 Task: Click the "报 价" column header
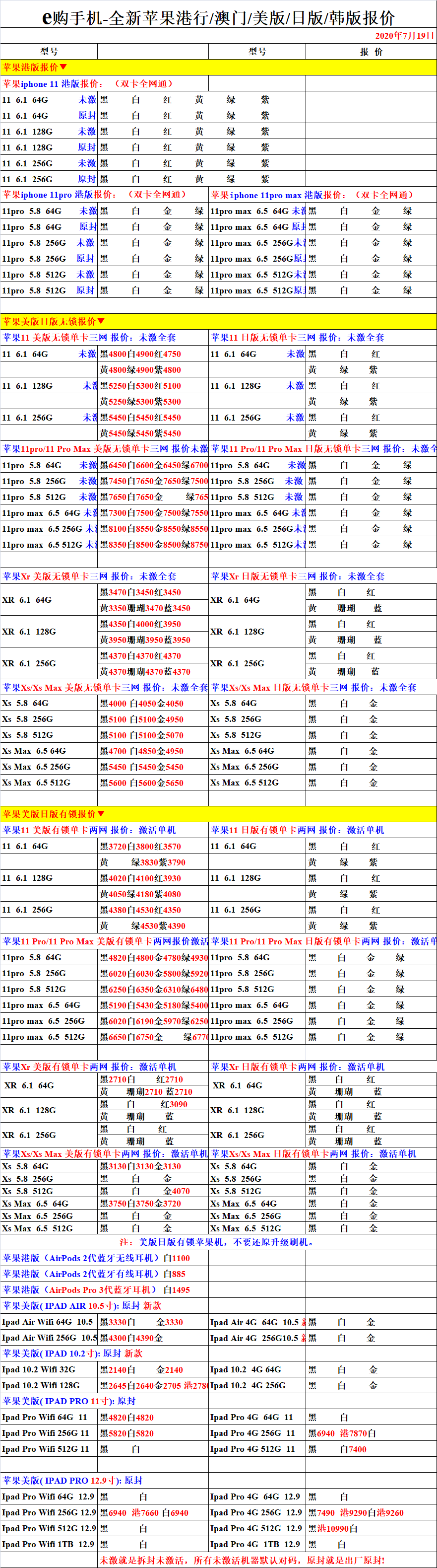[x=372, y=52]
